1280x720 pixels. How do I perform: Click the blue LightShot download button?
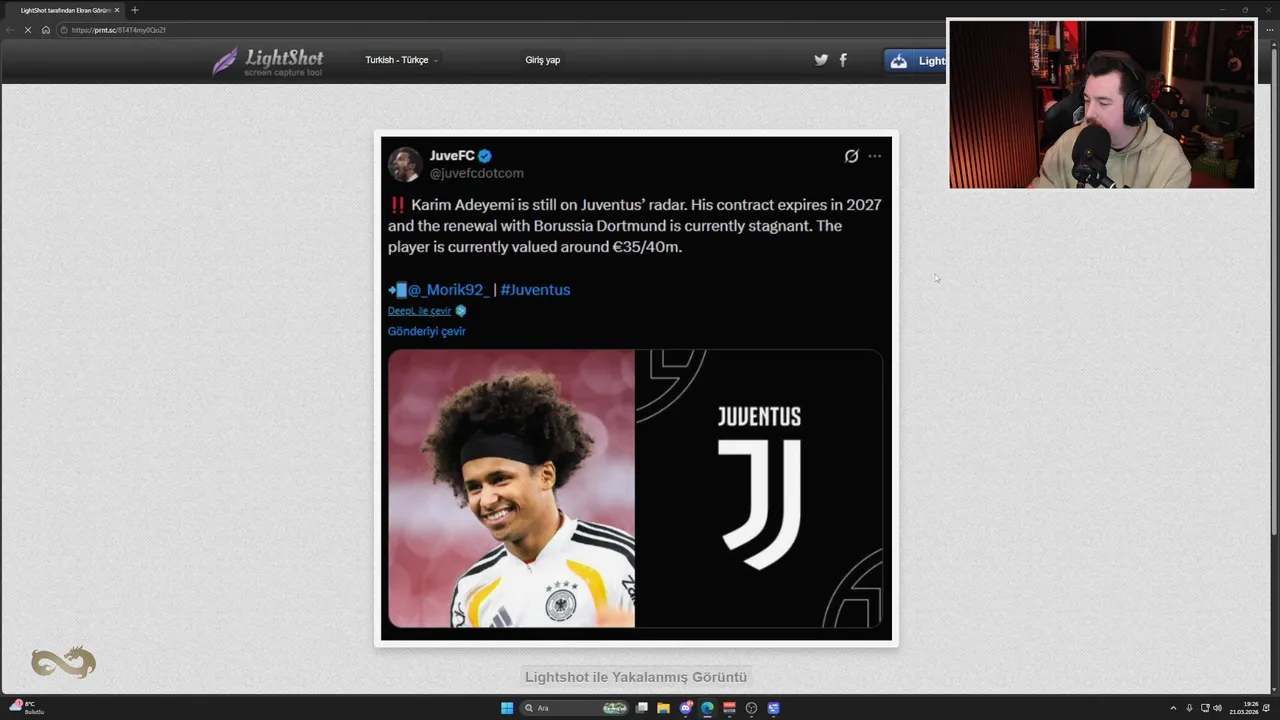click(x=915, y=61)
